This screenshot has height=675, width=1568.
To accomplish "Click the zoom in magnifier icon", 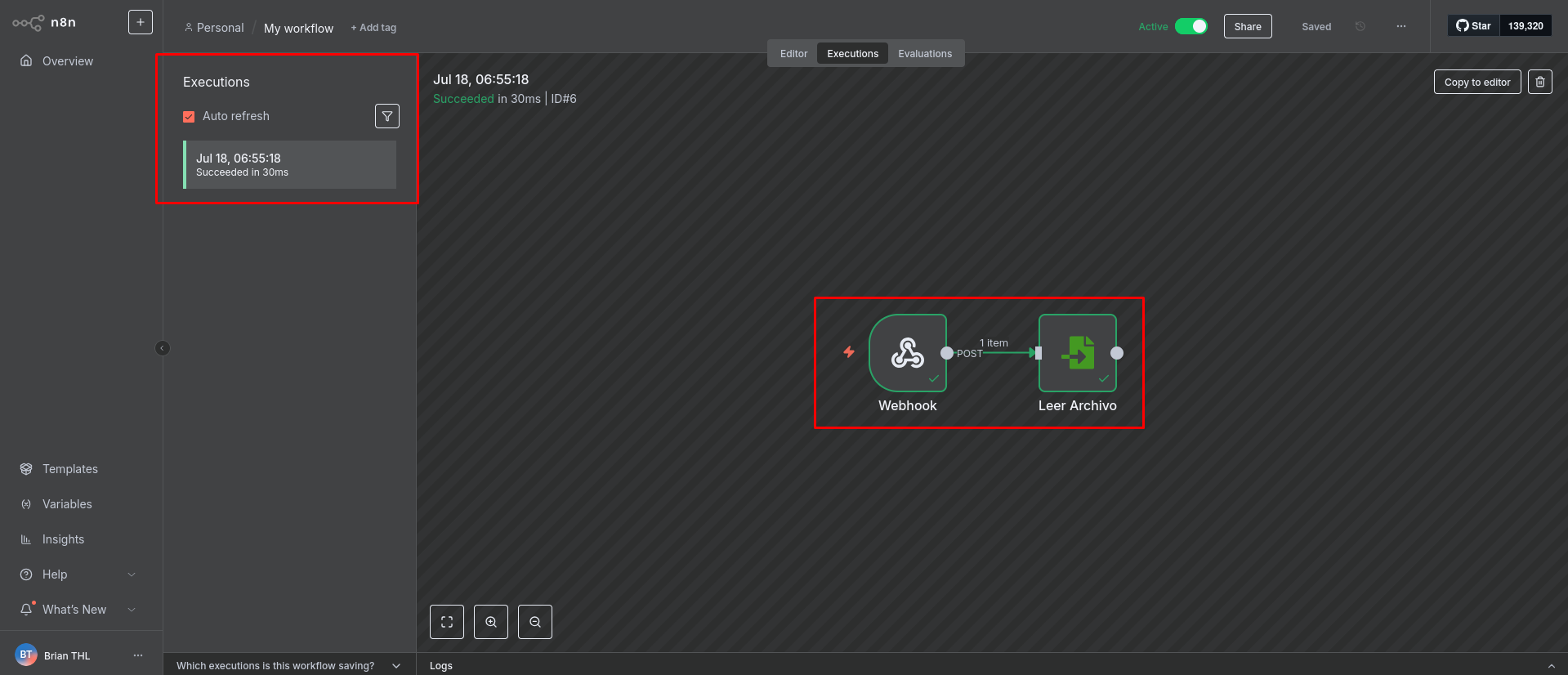I will tap(491, 622).
